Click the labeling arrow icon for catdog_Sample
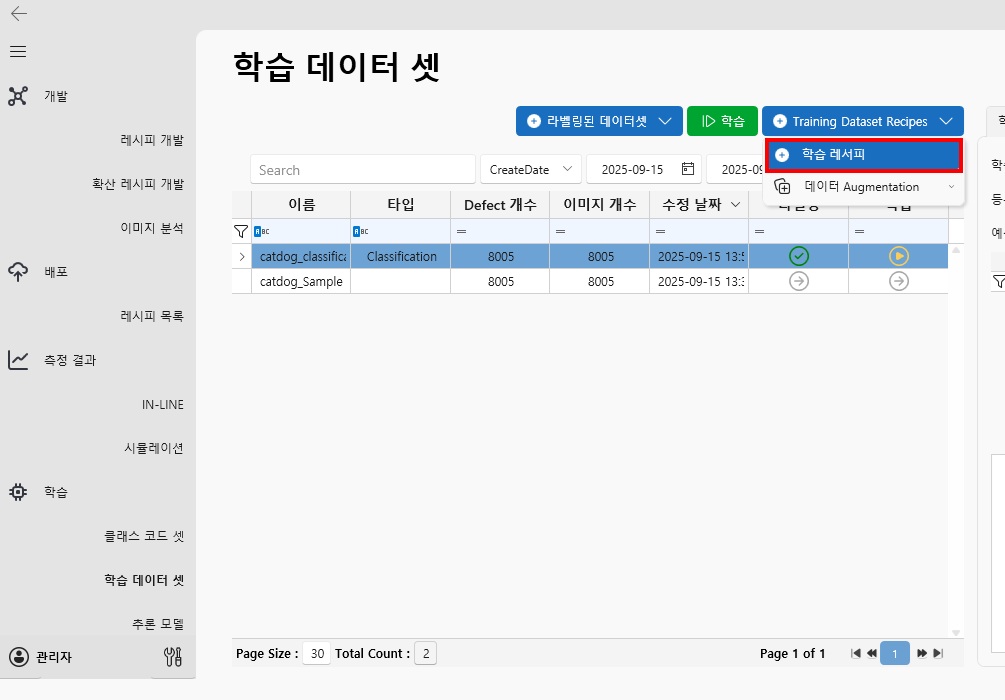This screenshot has width=1005, height=700. (x=798, y=282)
